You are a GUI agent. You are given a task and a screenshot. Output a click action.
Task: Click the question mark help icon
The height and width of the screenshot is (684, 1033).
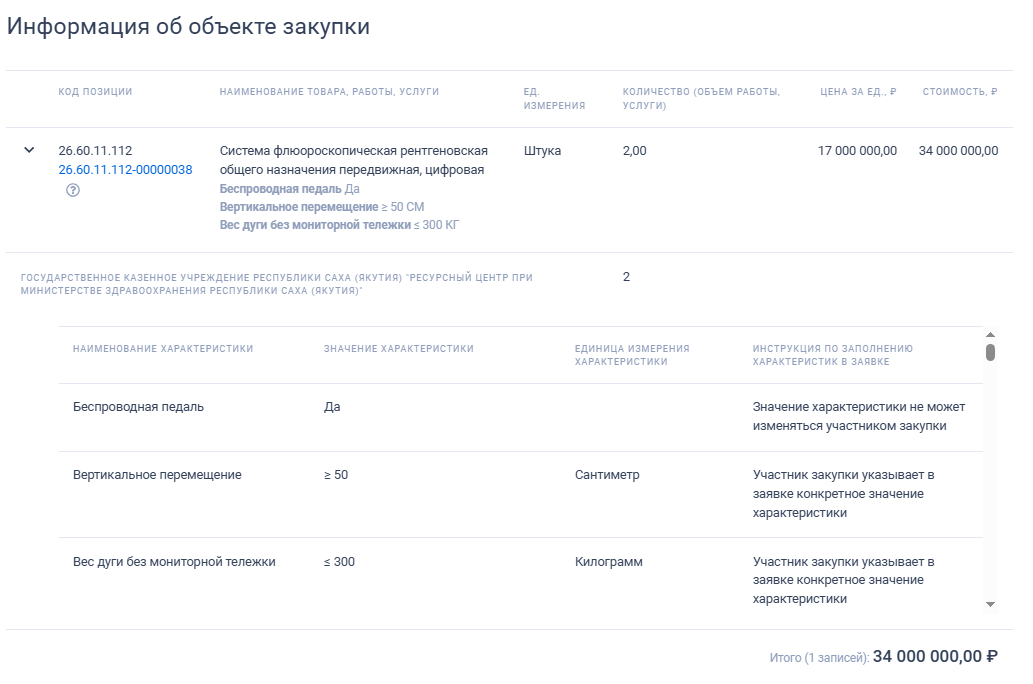pos(72,190)
